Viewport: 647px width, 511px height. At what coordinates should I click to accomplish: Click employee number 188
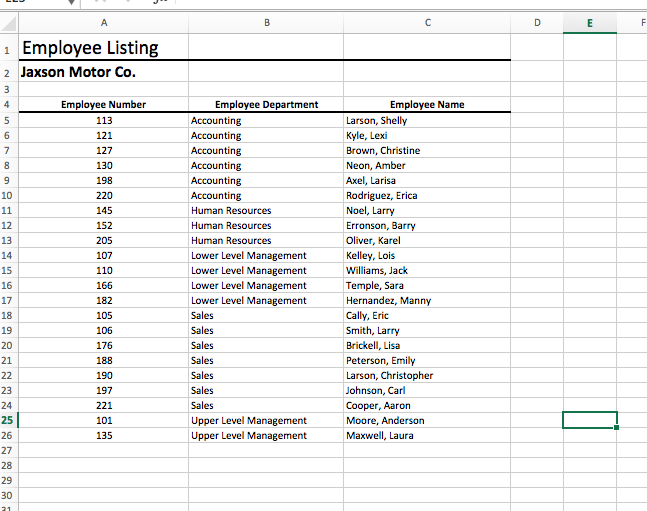pyautogui.click(x=104, y=360)
